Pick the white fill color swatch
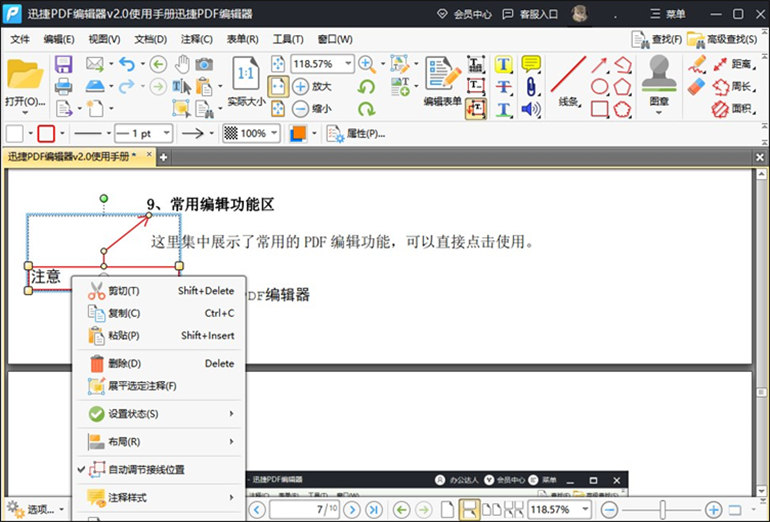The width and height of the screenshot is (770, 522). pos(15,134)
